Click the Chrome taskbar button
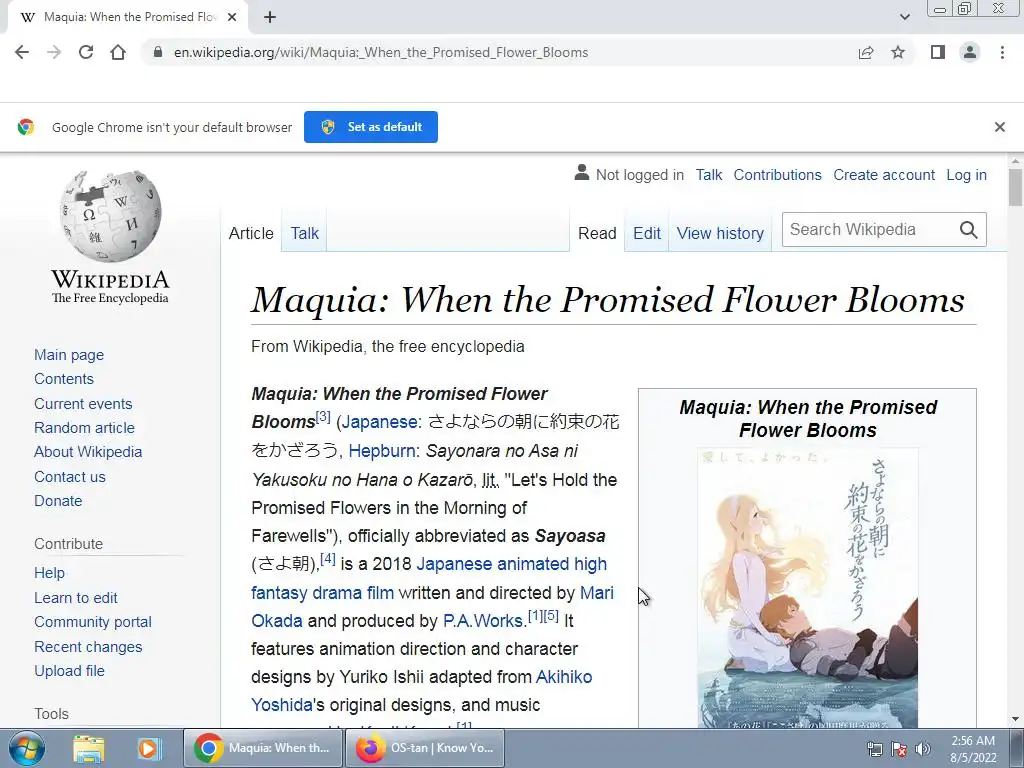 click(x=263, y=748)
